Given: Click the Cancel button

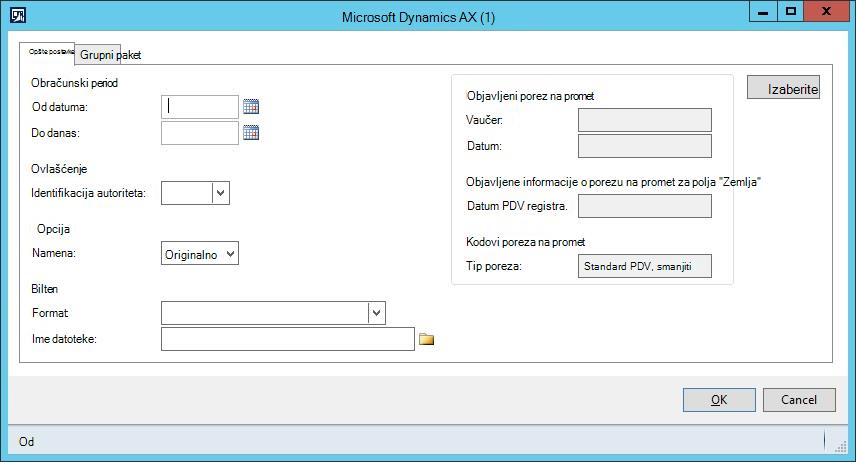Looking at the screenshot, I should (799, 400).
